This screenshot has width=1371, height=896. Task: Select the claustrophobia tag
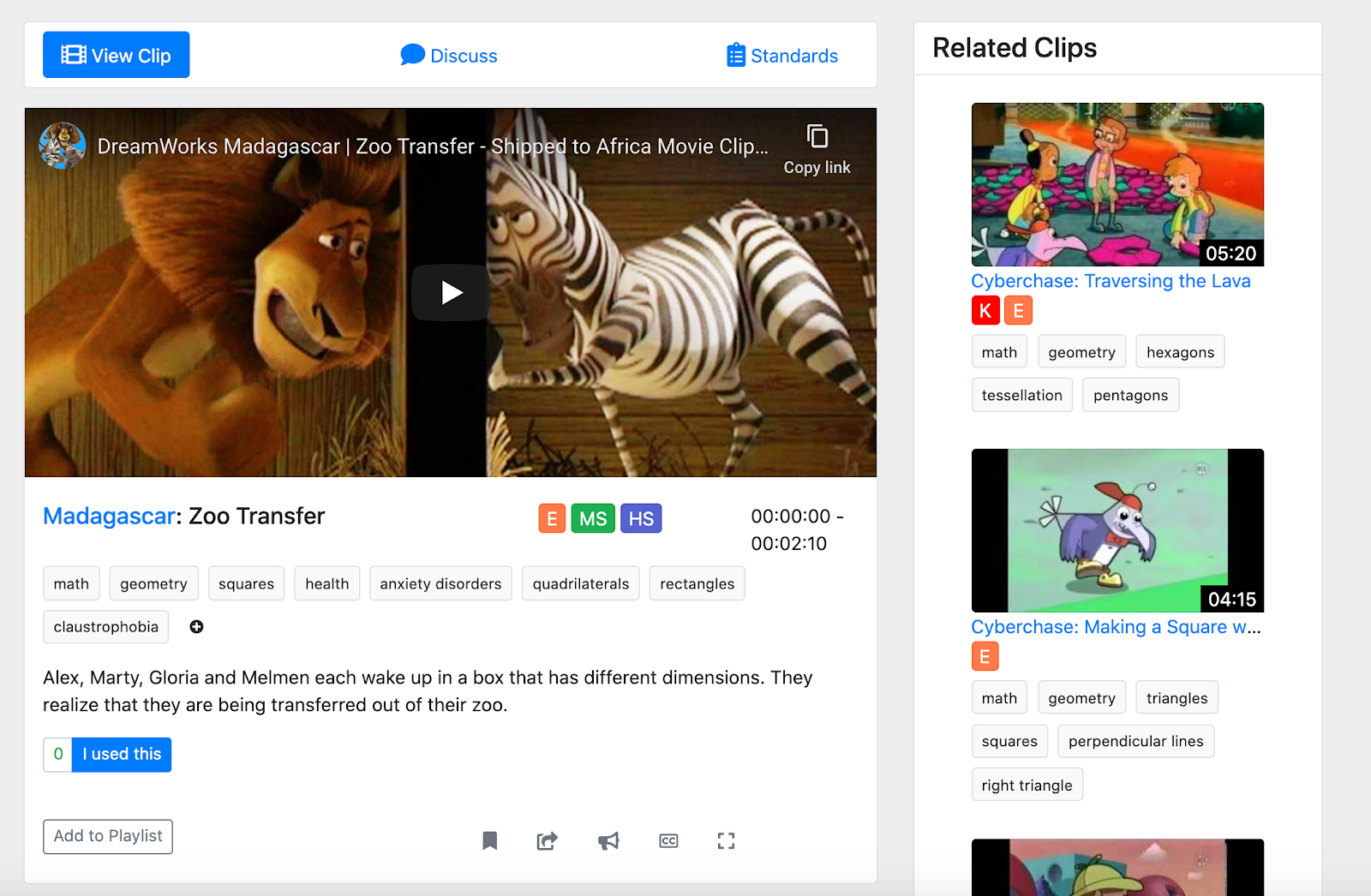click(x=106, y=626)
